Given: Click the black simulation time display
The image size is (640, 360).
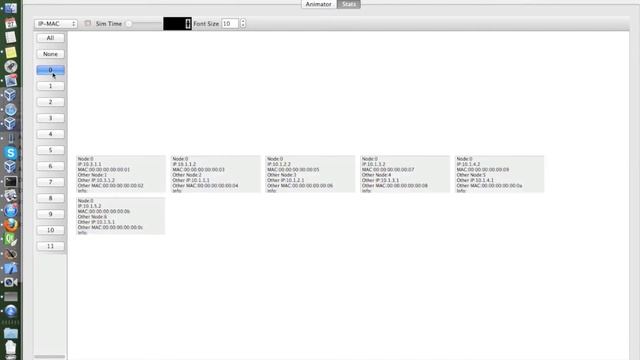Looking at the screenshot, I should click(x=177, y=24).
